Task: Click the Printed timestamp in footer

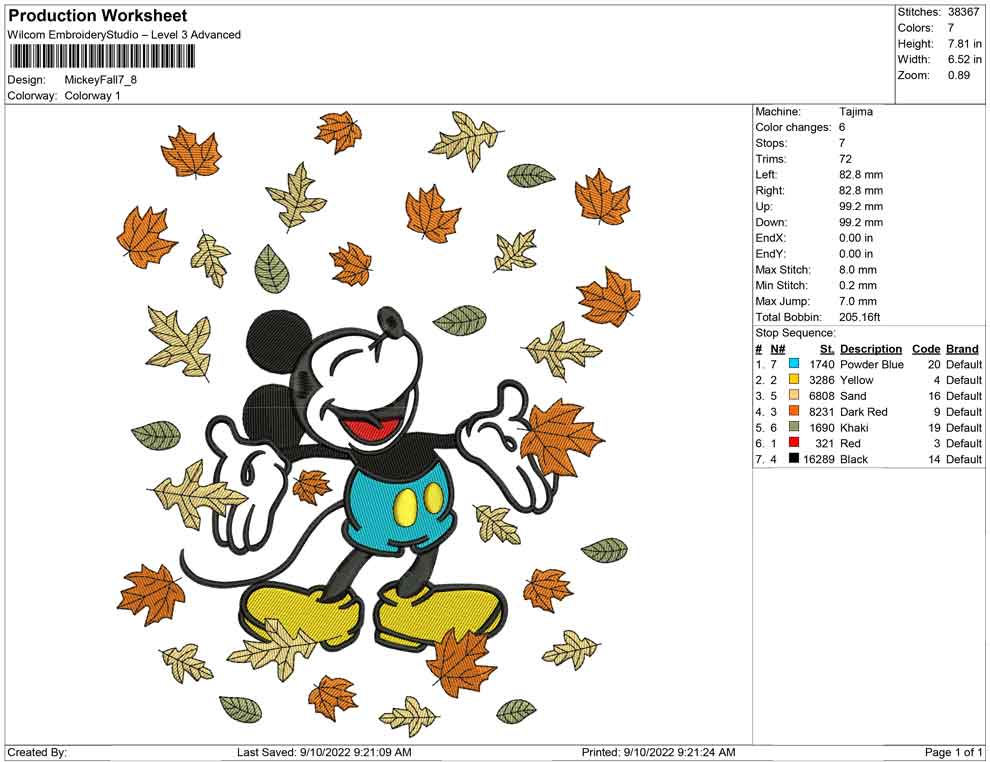Action: pyautogui.click(x=658, y=752)
